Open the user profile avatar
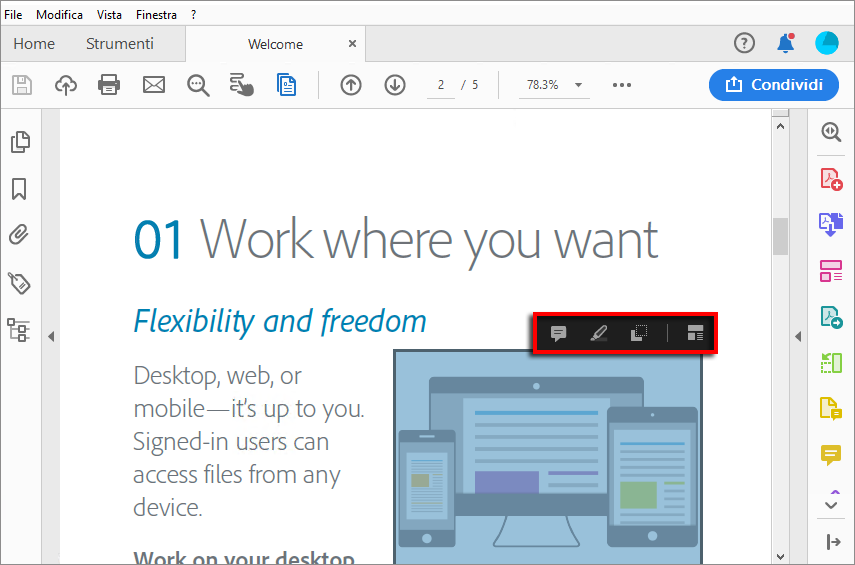The image size is (855, 565). [827, 43]
